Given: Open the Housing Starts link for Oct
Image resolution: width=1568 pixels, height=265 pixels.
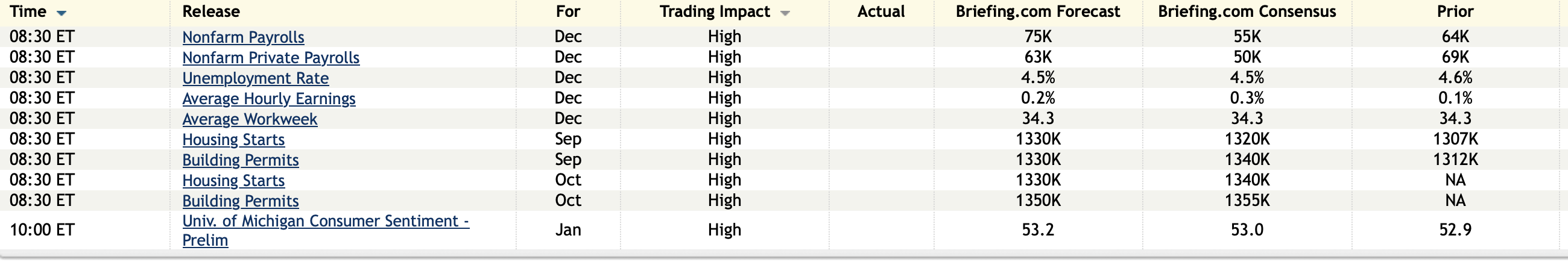Looking at the screenshot, I should pyautogui.click(x=233, y=181).
